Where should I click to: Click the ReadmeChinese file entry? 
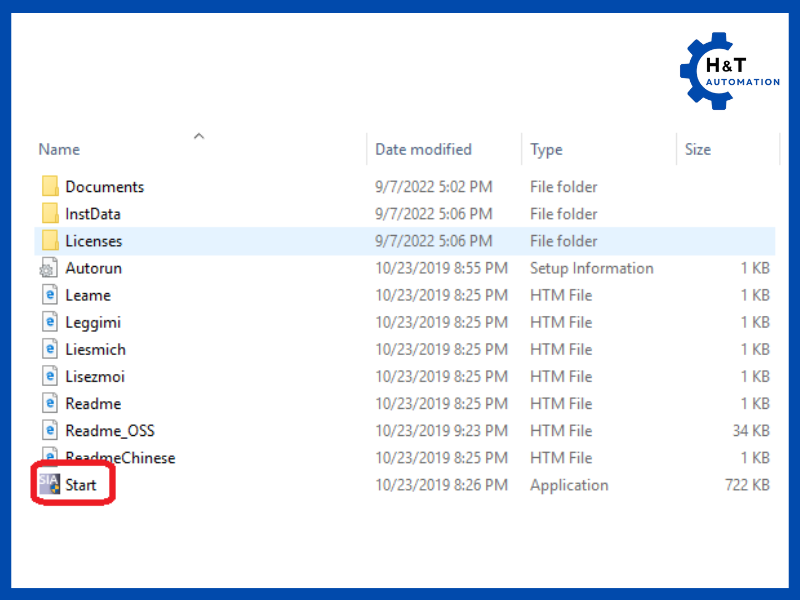pos(120,458)
